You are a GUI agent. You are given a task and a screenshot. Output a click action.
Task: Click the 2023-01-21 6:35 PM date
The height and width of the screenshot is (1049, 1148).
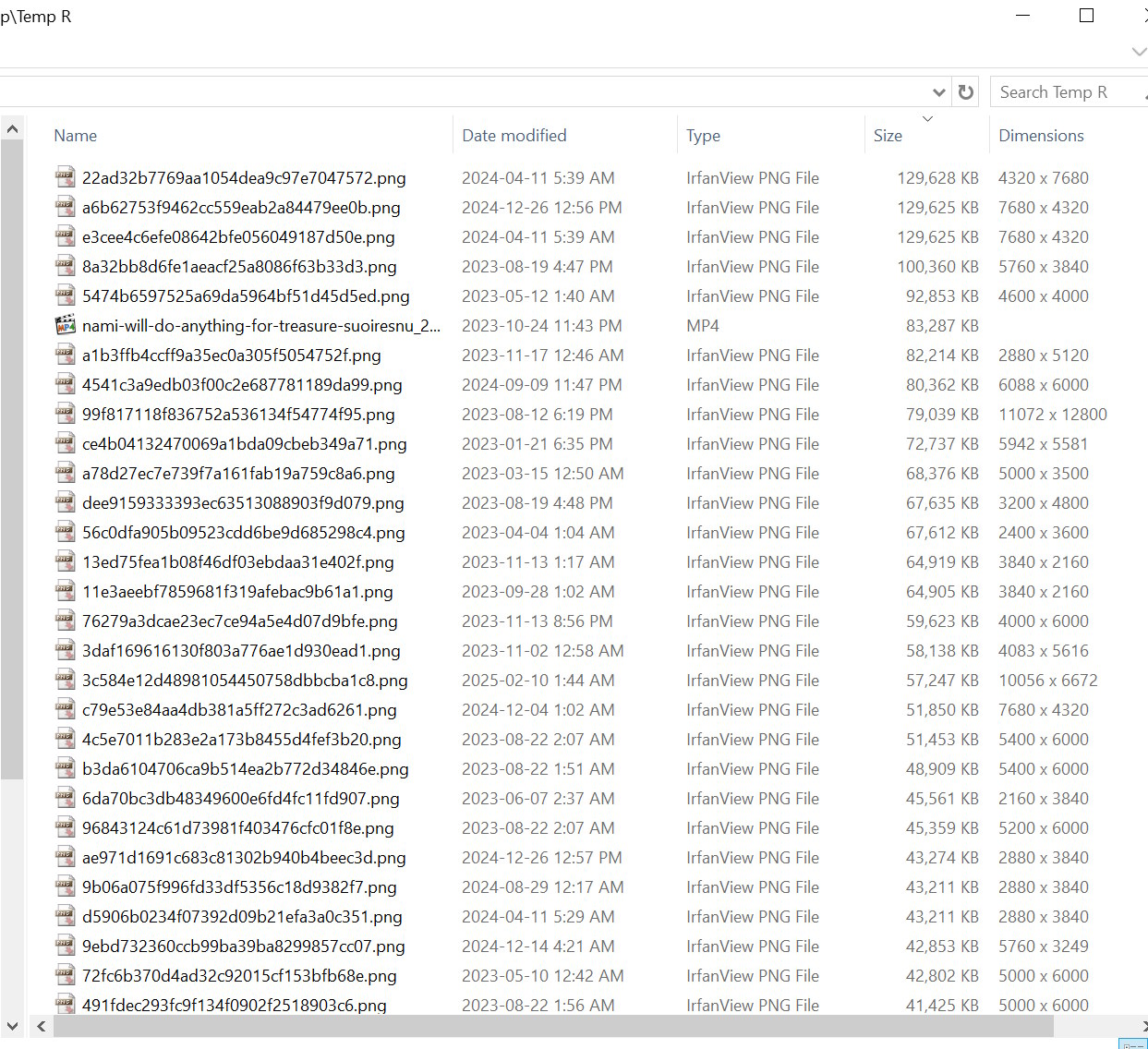click(537, 444)
